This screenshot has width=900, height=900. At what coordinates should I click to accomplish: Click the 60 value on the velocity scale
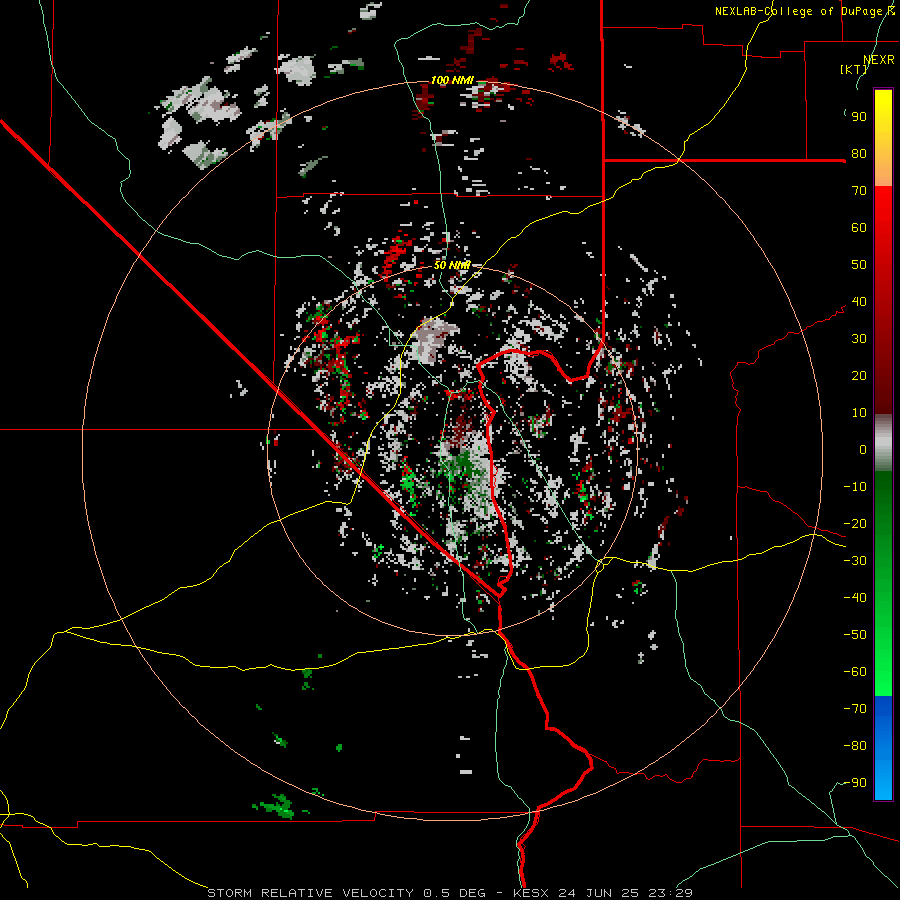pos(859,227)
